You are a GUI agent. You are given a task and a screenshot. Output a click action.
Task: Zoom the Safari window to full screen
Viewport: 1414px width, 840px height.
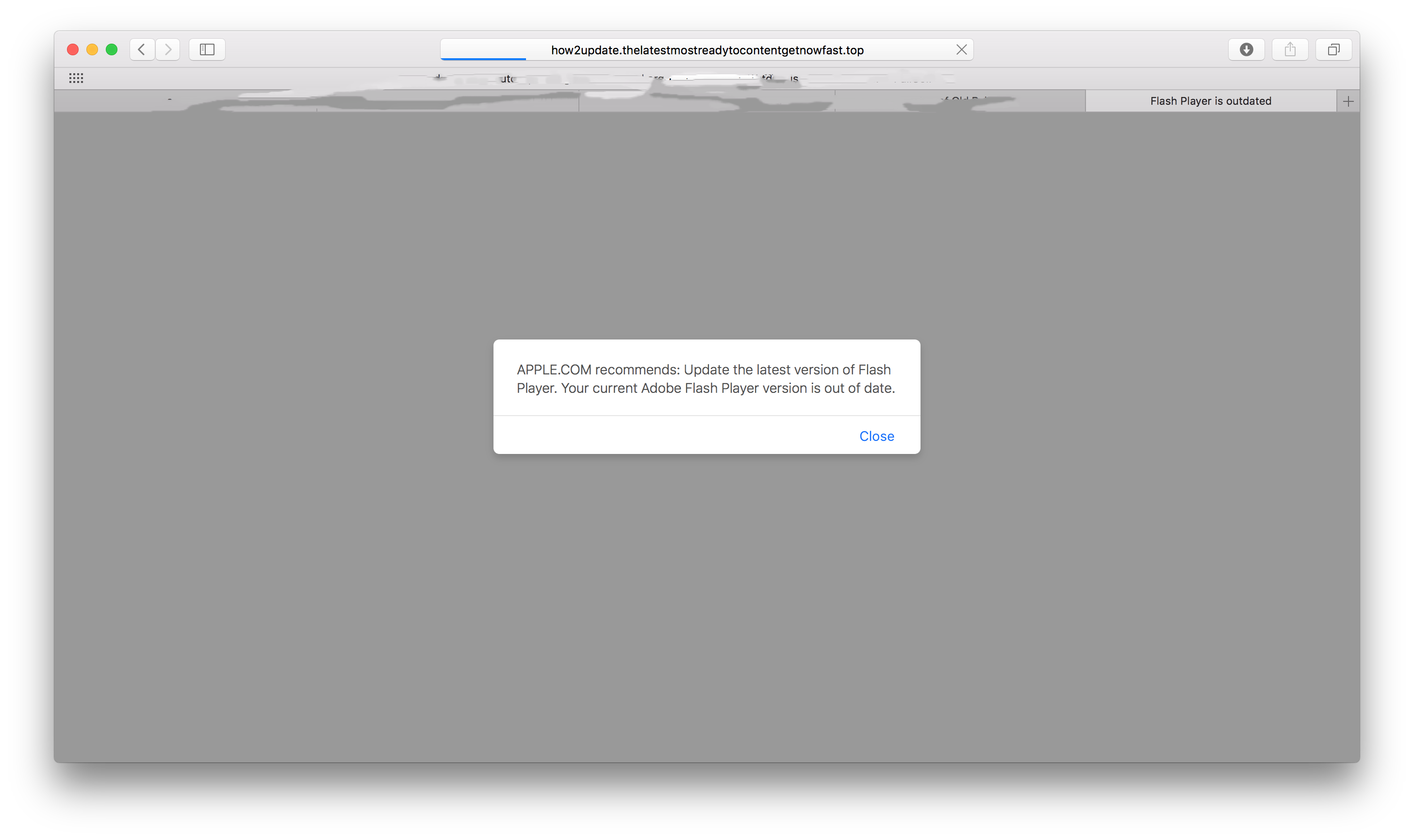click(x=112, y=50)
